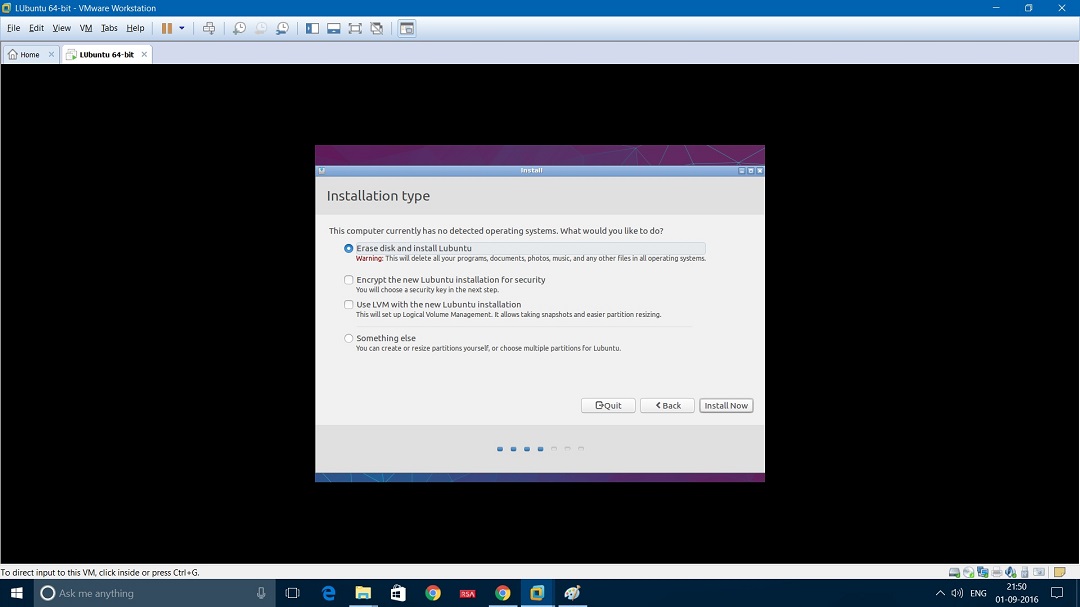Click the USB controller status icon
Screen dimensions: 1080x607
1025,573
